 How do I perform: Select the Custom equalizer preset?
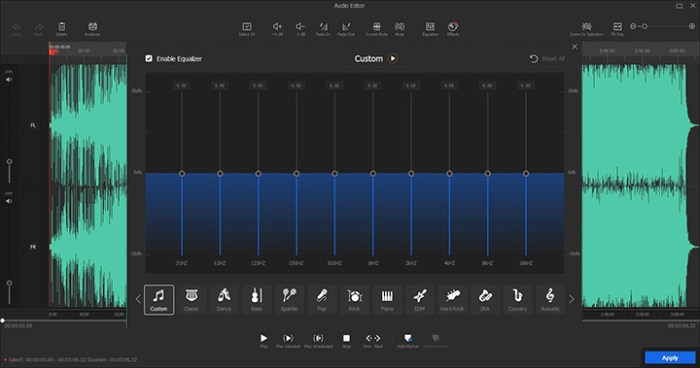[x=159, y=300]
